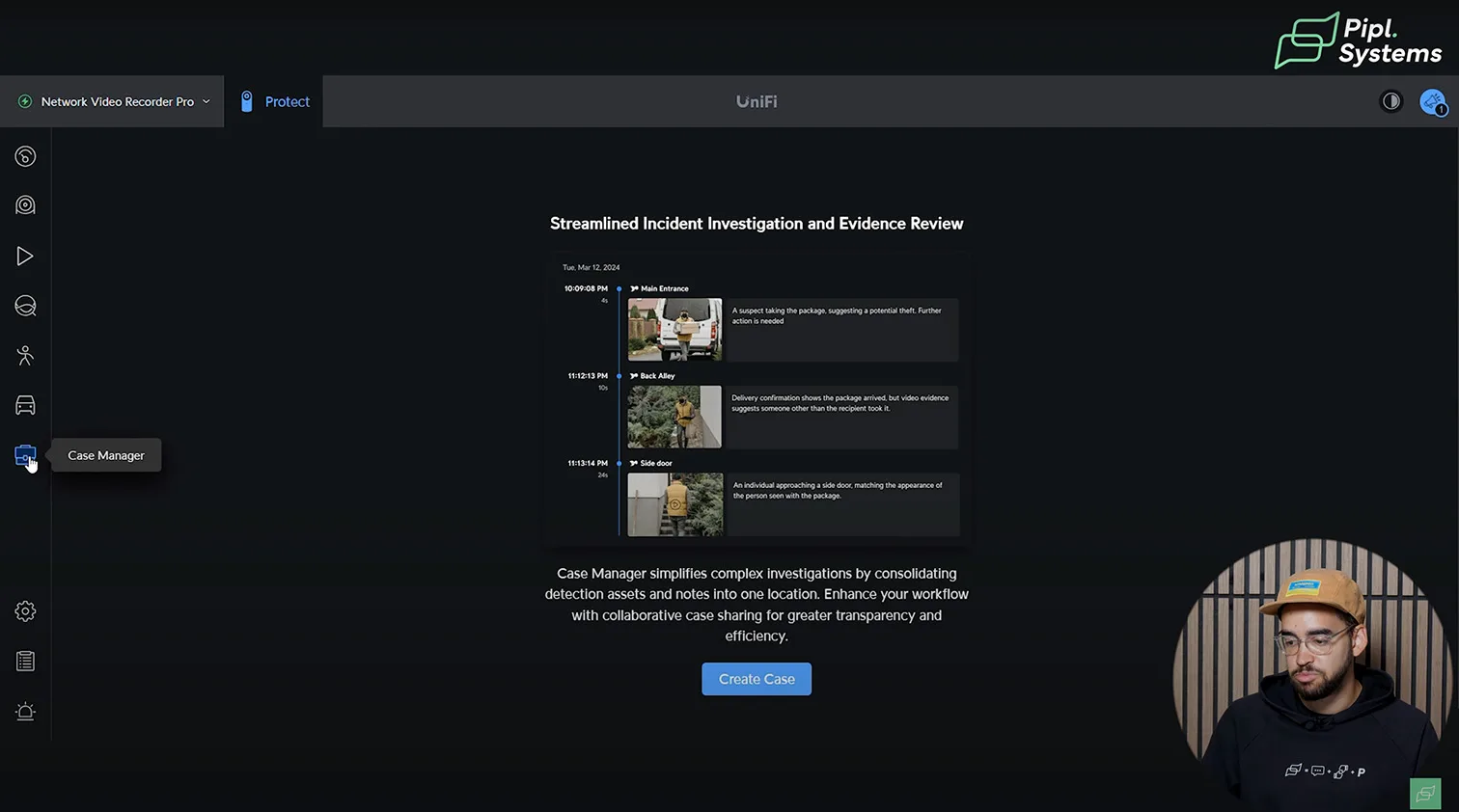Open the user profile avatar with notification badge
Viewport: 1459px width, 812px height.
[1433, 101]
